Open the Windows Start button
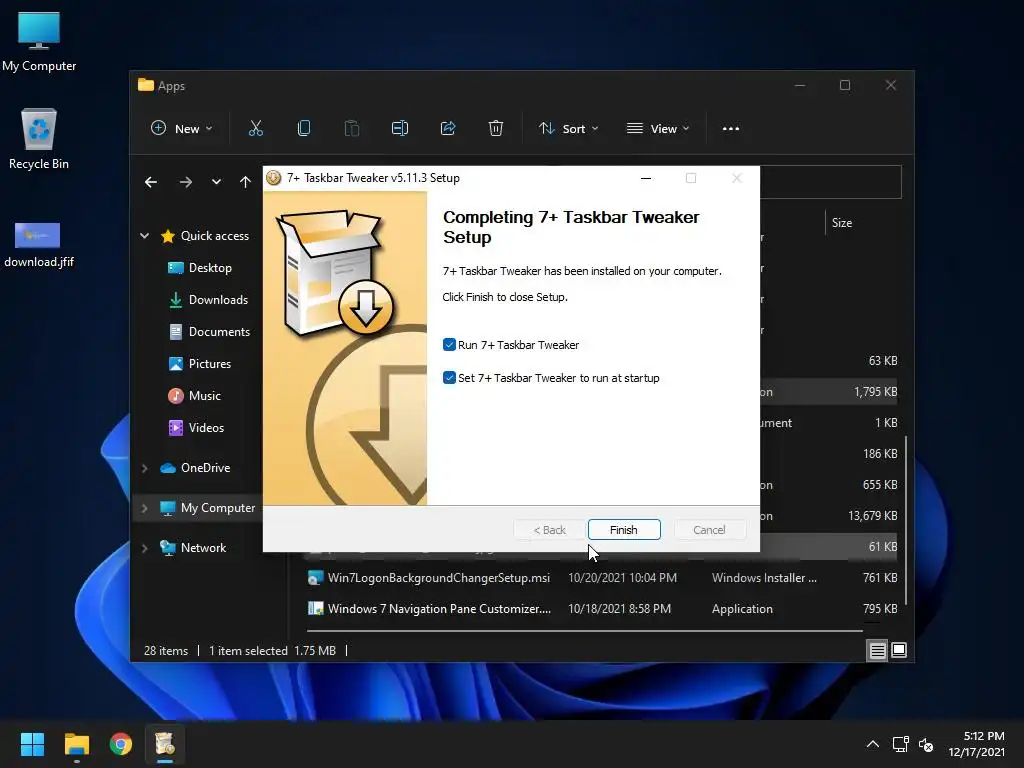The width and height of the screenshot is (1024, 768). click(32, 744)
